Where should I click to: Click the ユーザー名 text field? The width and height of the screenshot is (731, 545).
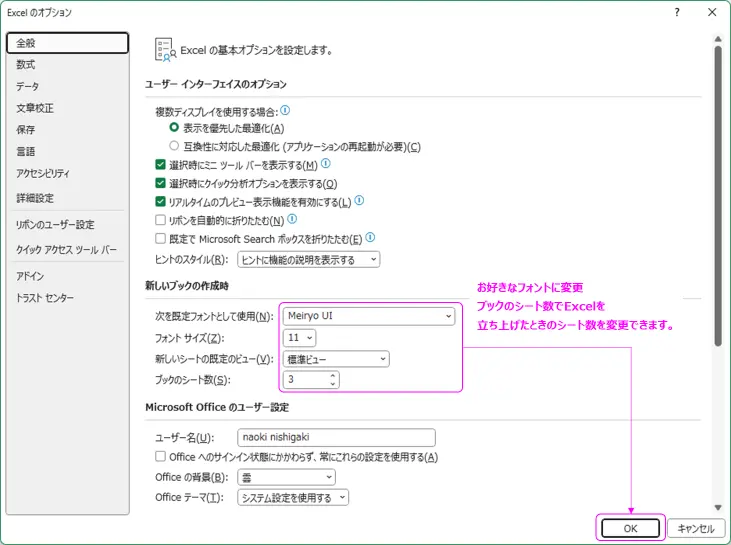336,437
